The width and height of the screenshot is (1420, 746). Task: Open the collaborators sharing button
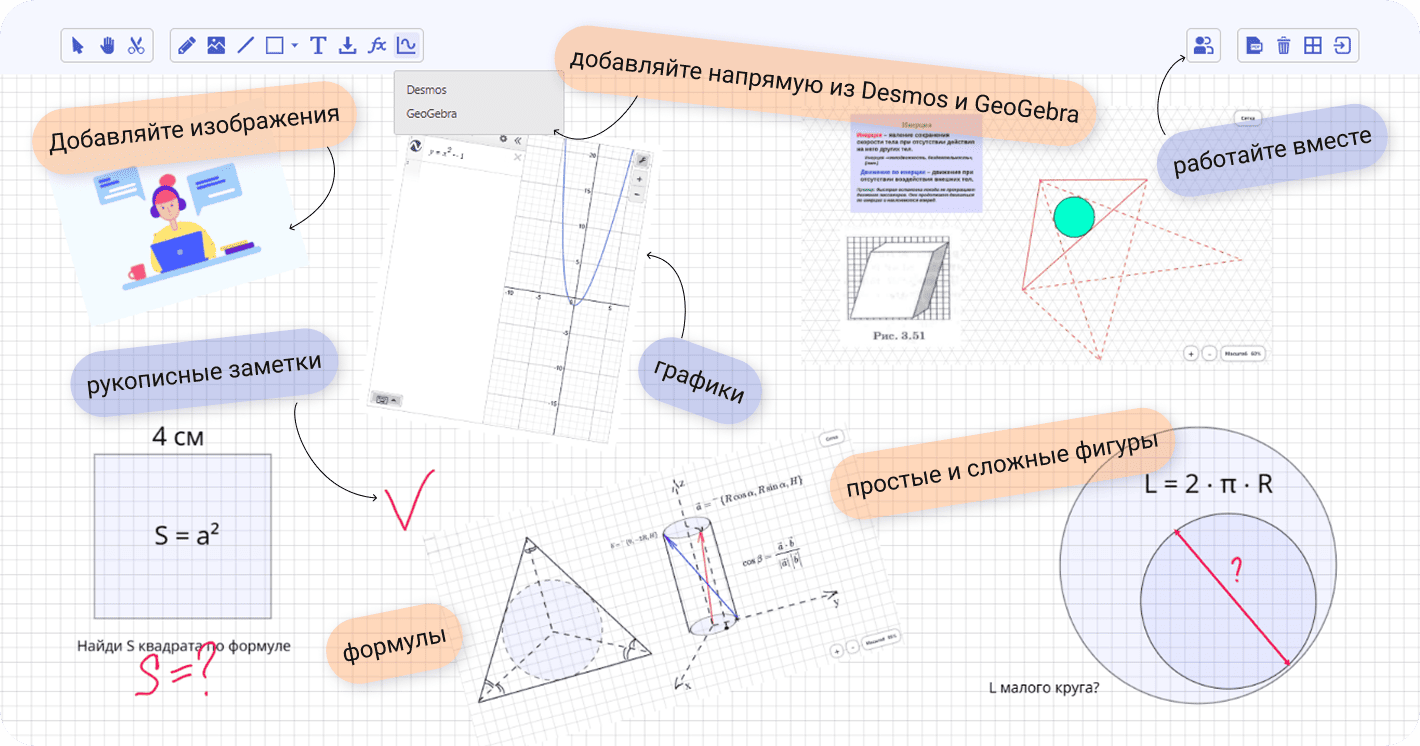1204,45
